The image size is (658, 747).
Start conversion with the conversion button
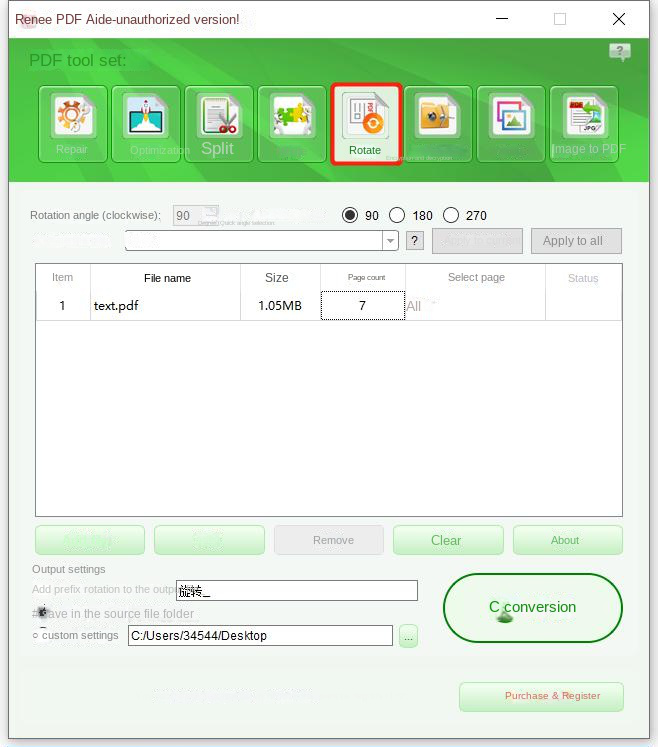[x=532, y=608]
